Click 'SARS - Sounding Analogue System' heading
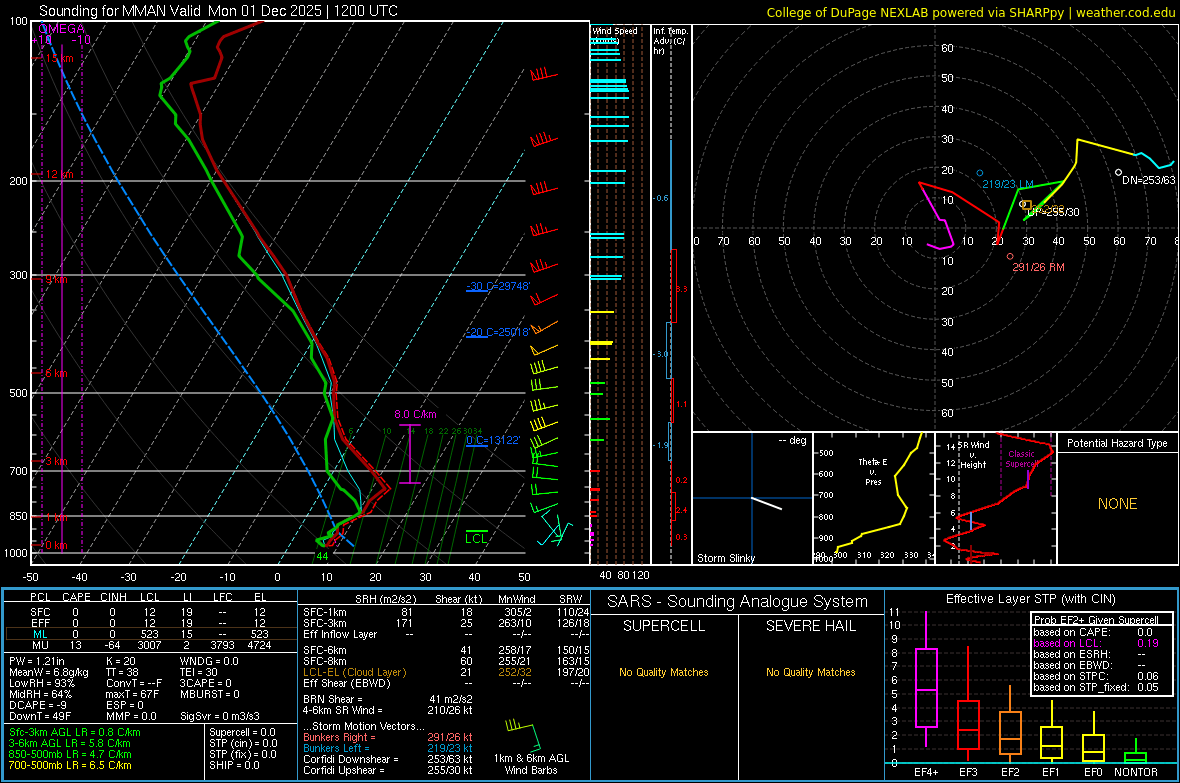 pos(738,602)
